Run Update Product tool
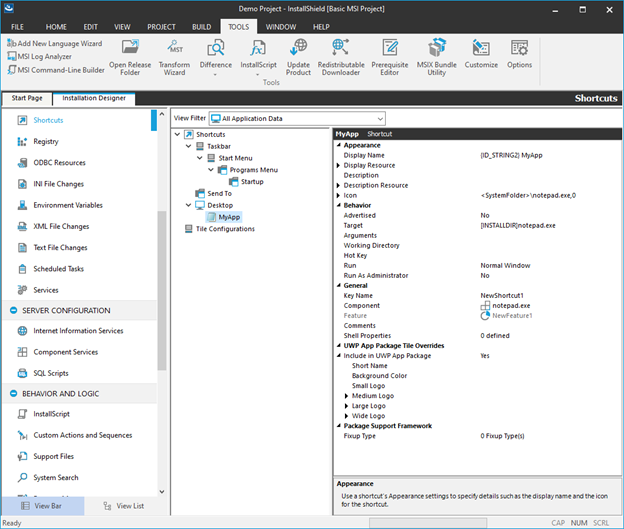This screenshot has height=529, width=624. (298, 57)
